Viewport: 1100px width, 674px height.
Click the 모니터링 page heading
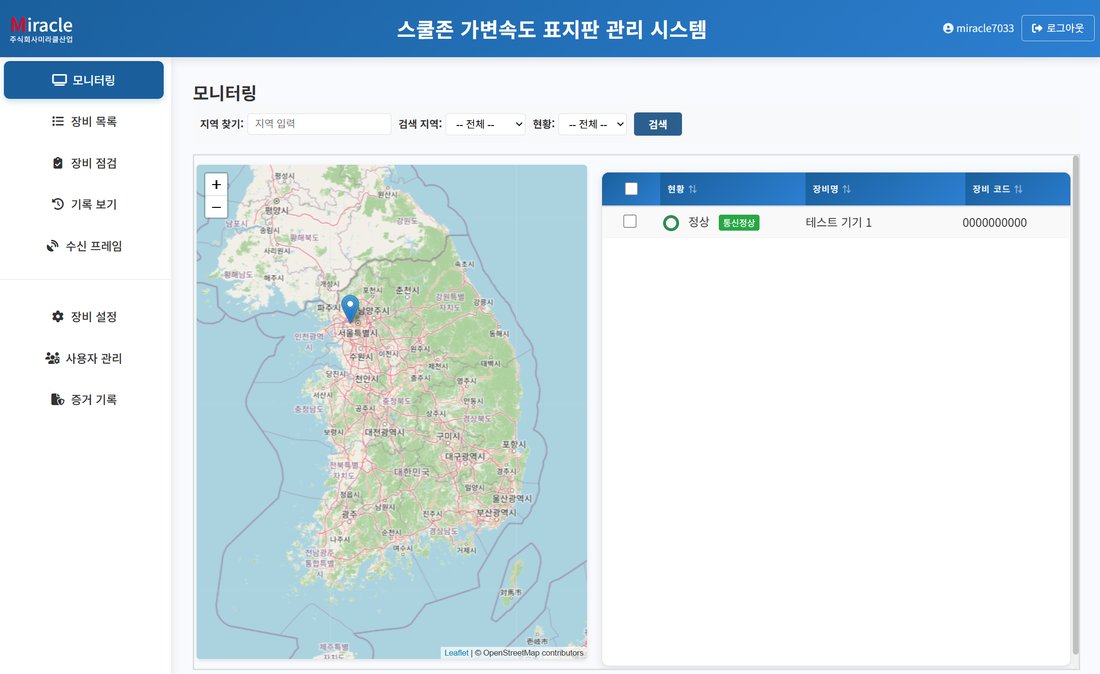click(224, 93)
